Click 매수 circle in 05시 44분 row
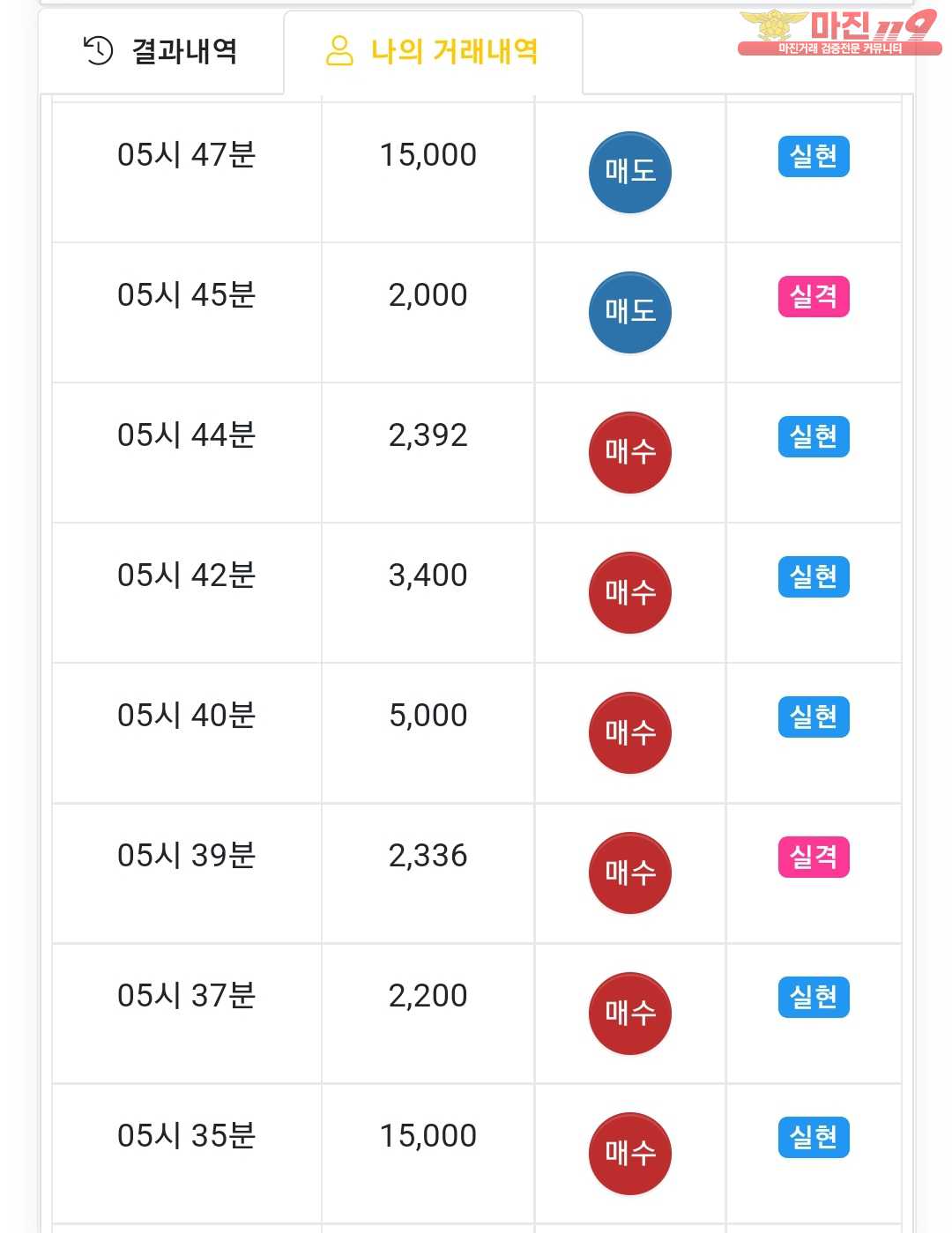Viewport: 952px width, 1233px height. [x=629, y=452]
